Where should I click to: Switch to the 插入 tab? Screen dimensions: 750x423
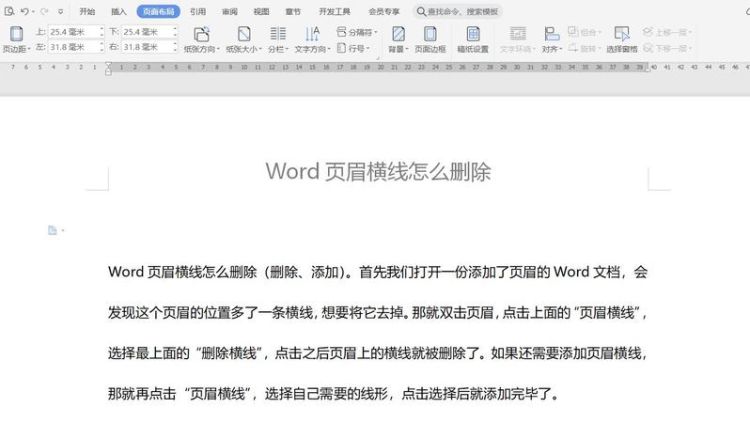(119, 11)
